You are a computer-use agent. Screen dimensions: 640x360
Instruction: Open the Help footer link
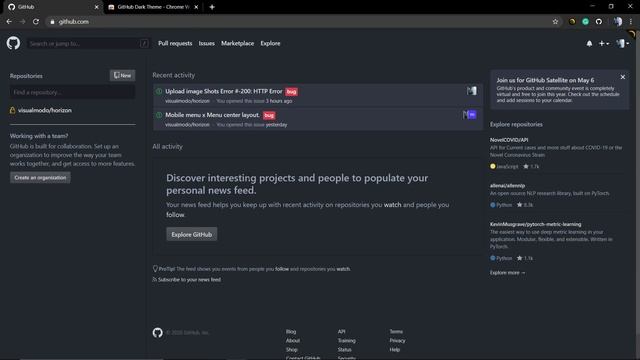coord(394,349)
